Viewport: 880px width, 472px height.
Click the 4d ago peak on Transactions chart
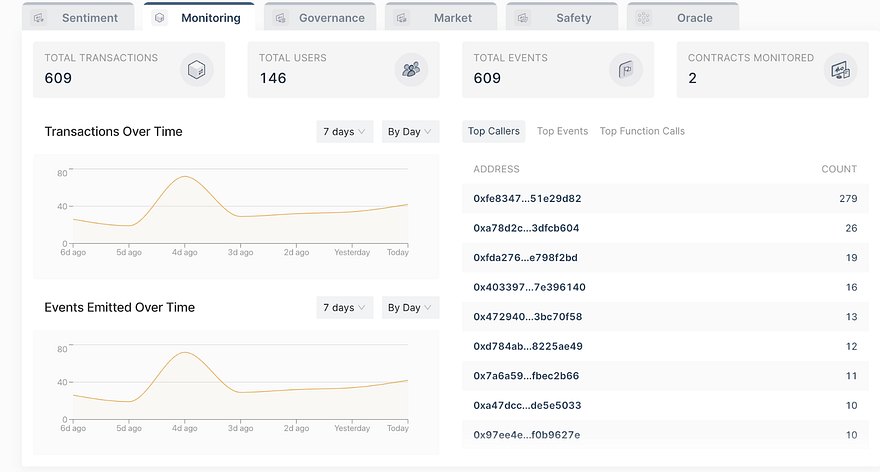[185, 177]
